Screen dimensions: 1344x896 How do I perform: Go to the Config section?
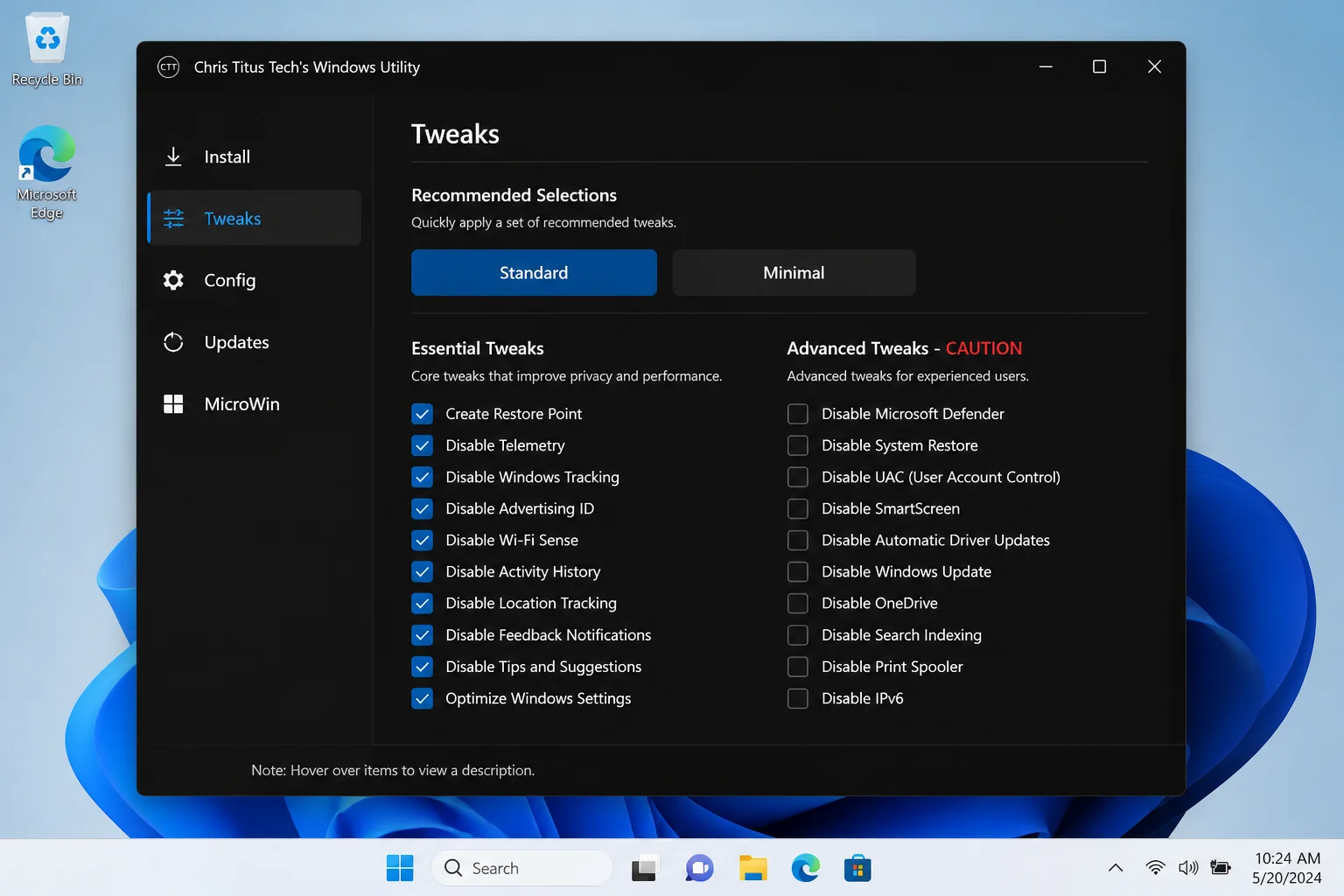point(255,280)
